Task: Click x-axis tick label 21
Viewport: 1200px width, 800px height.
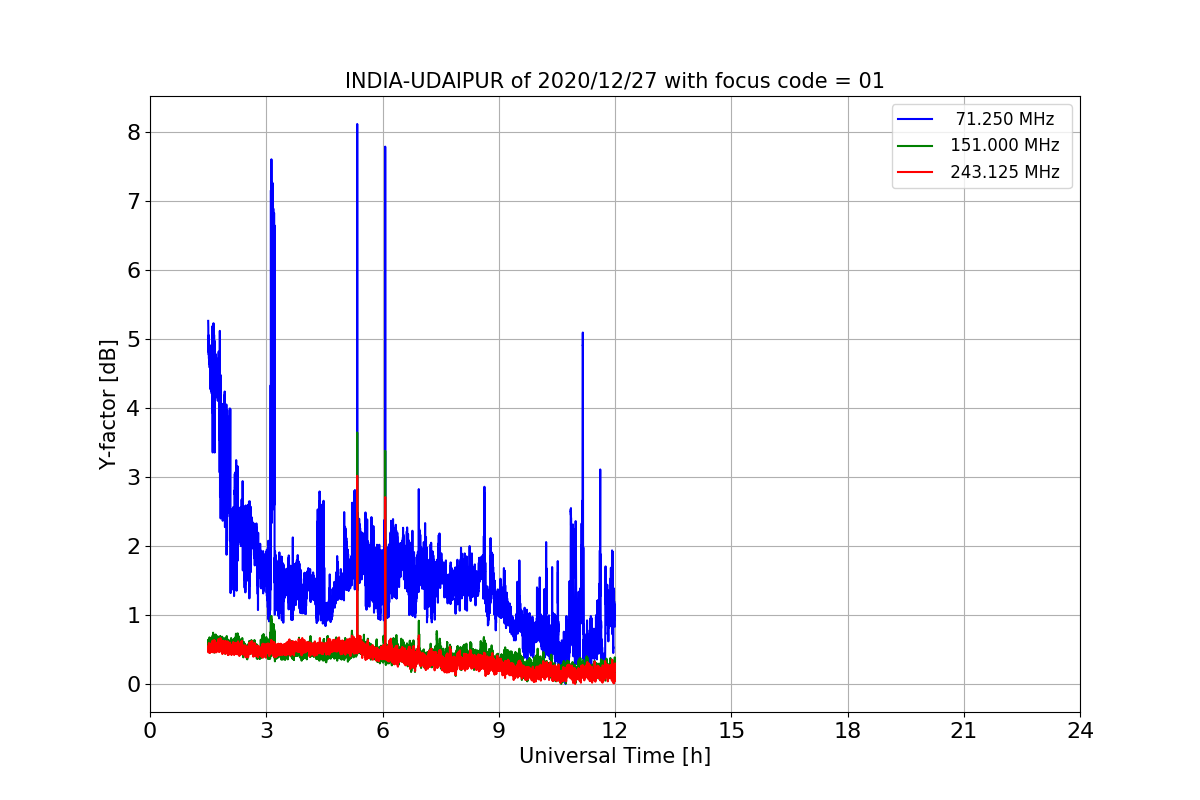Action: [x=964, y=731]
